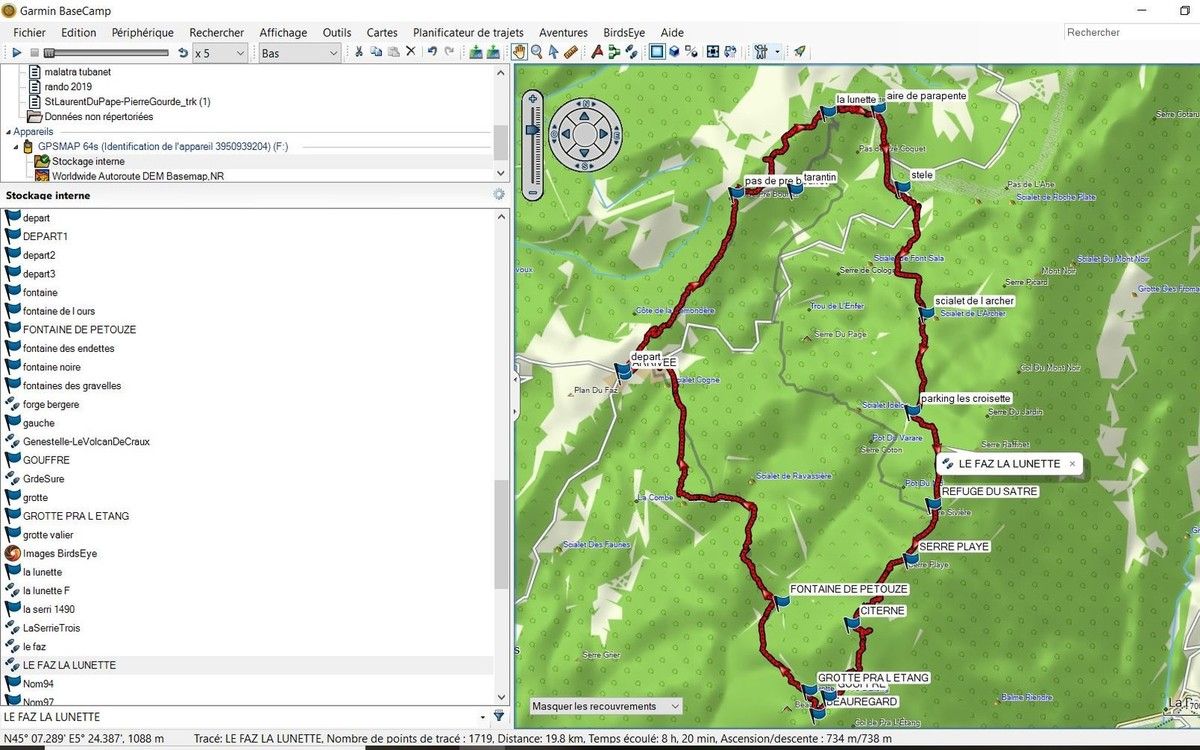Click the Delete X icon in toolbar
This screenshot has width=1200, height=750.
coord(410,52)
